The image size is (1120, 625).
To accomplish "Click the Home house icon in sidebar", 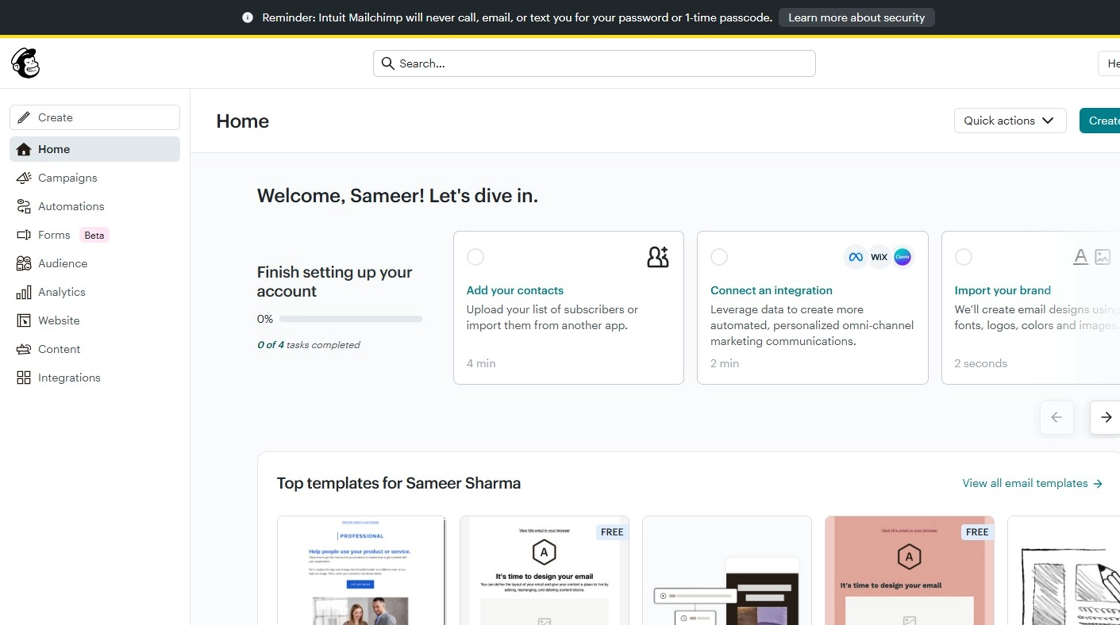I will coord(24,149).
